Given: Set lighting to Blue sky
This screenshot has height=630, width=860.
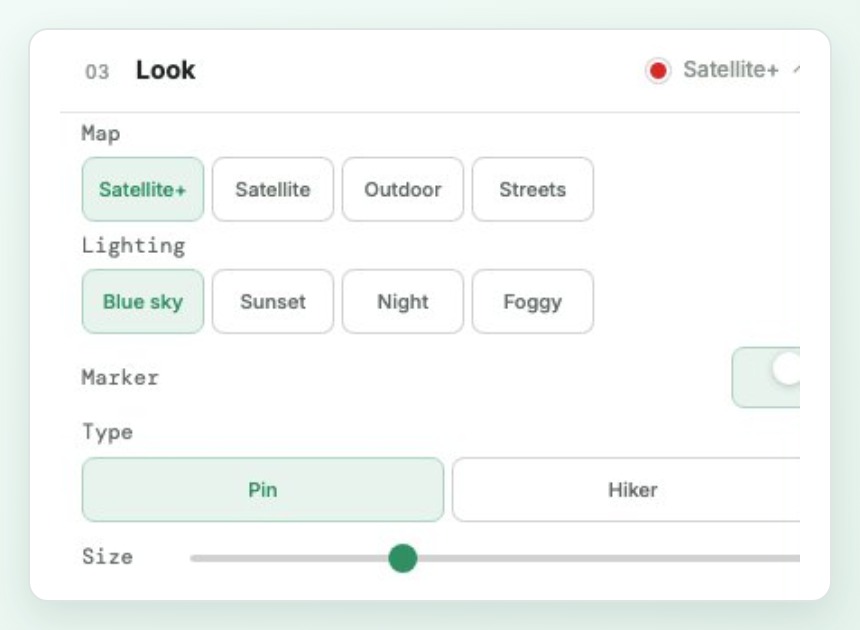Looking at the screenshot, I should [143, 301].
